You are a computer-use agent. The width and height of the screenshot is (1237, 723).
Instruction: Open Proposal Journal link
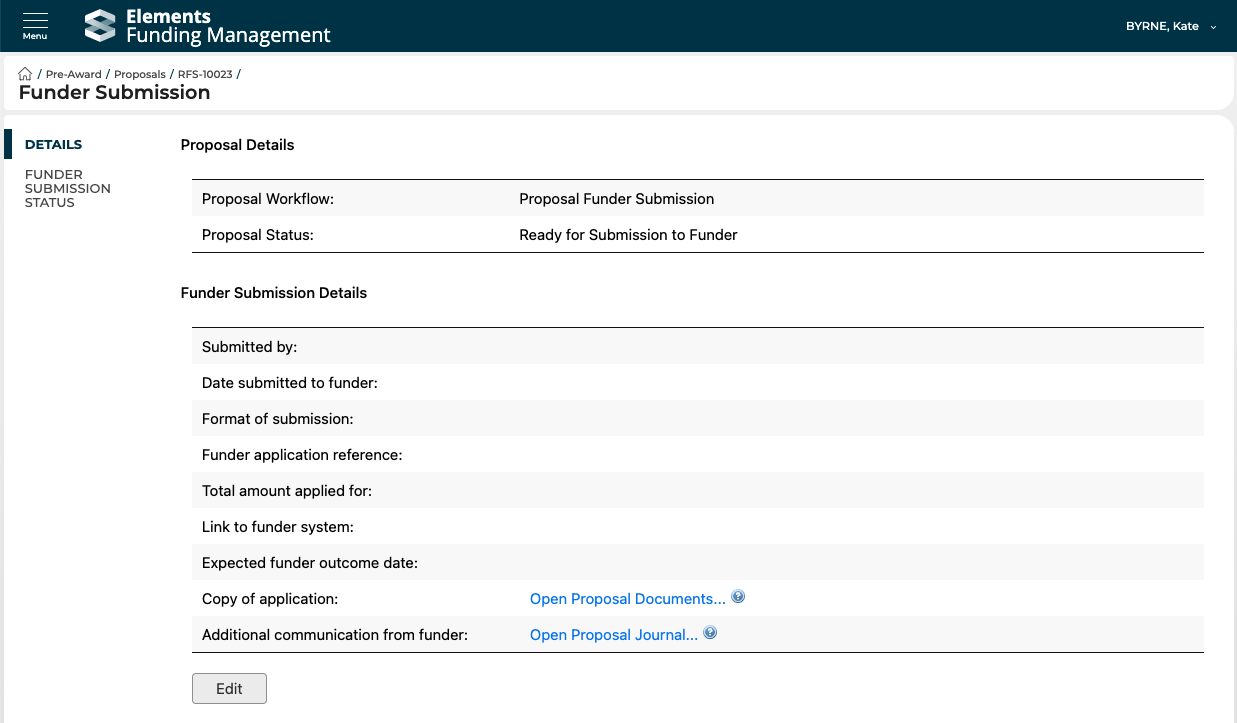click(613, 635)
